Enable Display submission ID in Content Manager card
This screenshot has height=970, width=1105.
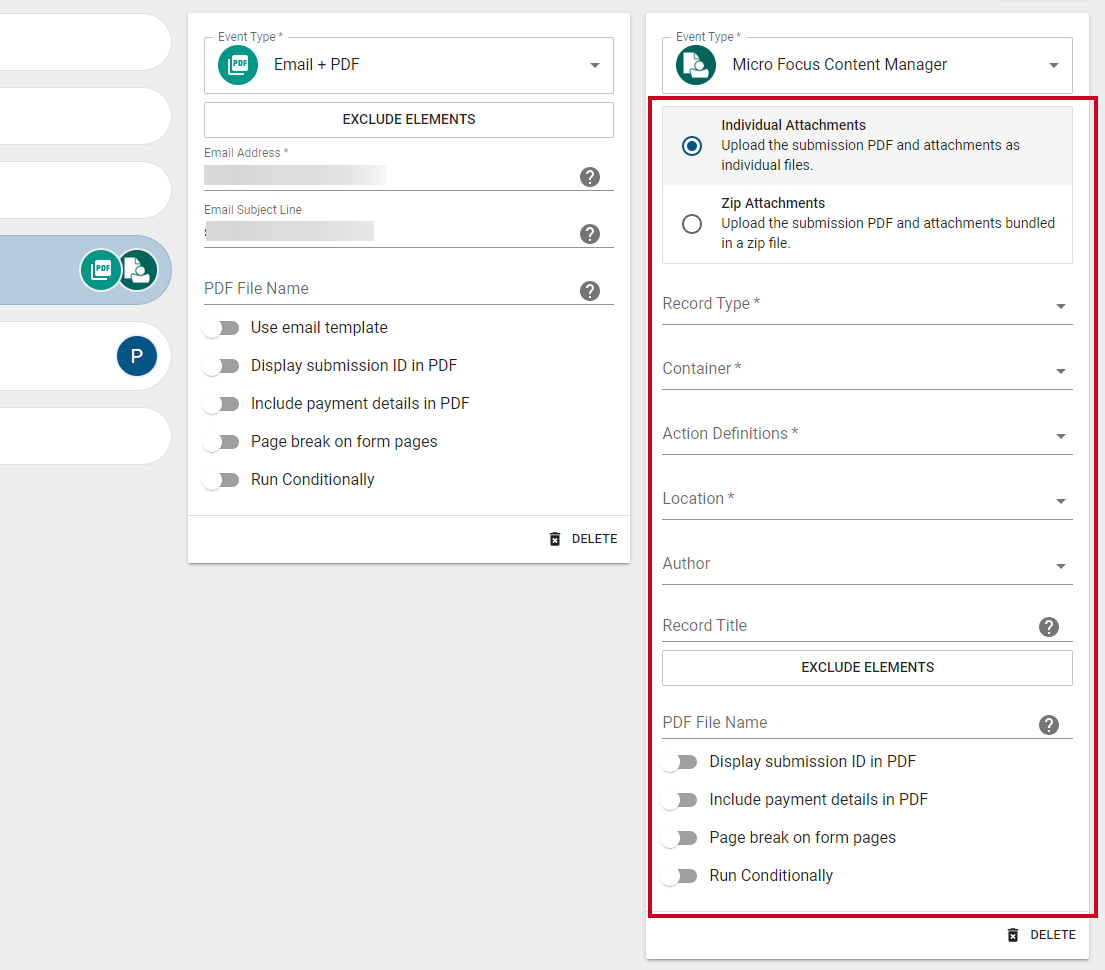[x=679, y=762]
